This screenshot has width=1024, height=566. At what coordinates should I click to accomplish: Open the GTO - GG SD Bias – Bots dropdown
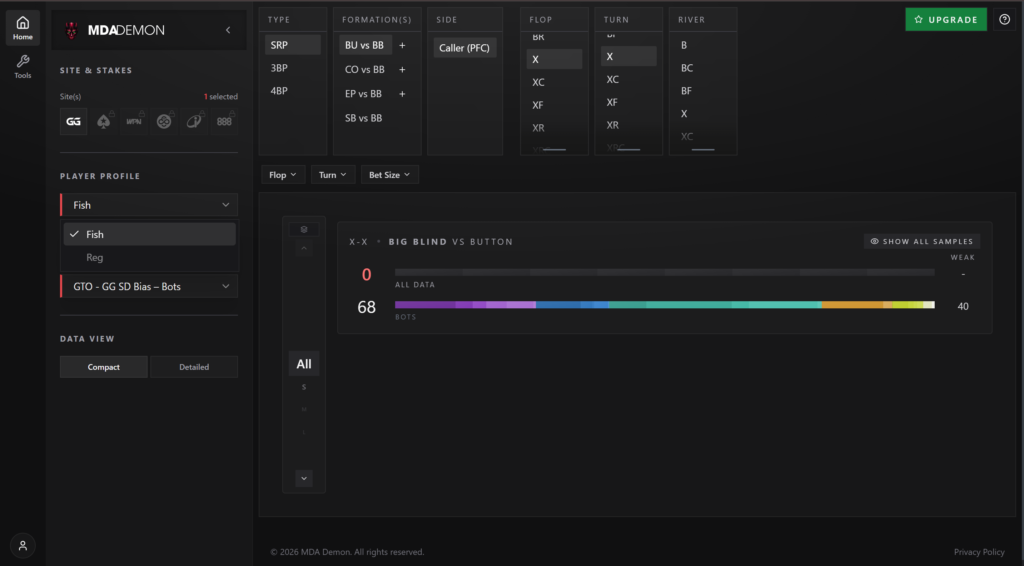click(149, 287)
